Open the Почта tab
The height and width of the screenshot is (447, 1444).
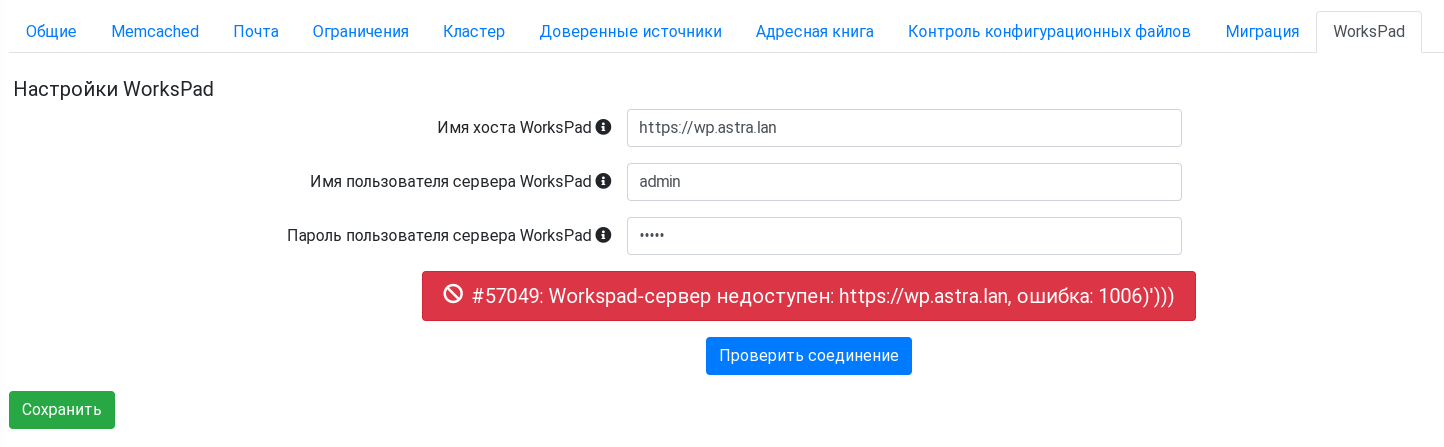pyautogui.click(x=256, y=32)
